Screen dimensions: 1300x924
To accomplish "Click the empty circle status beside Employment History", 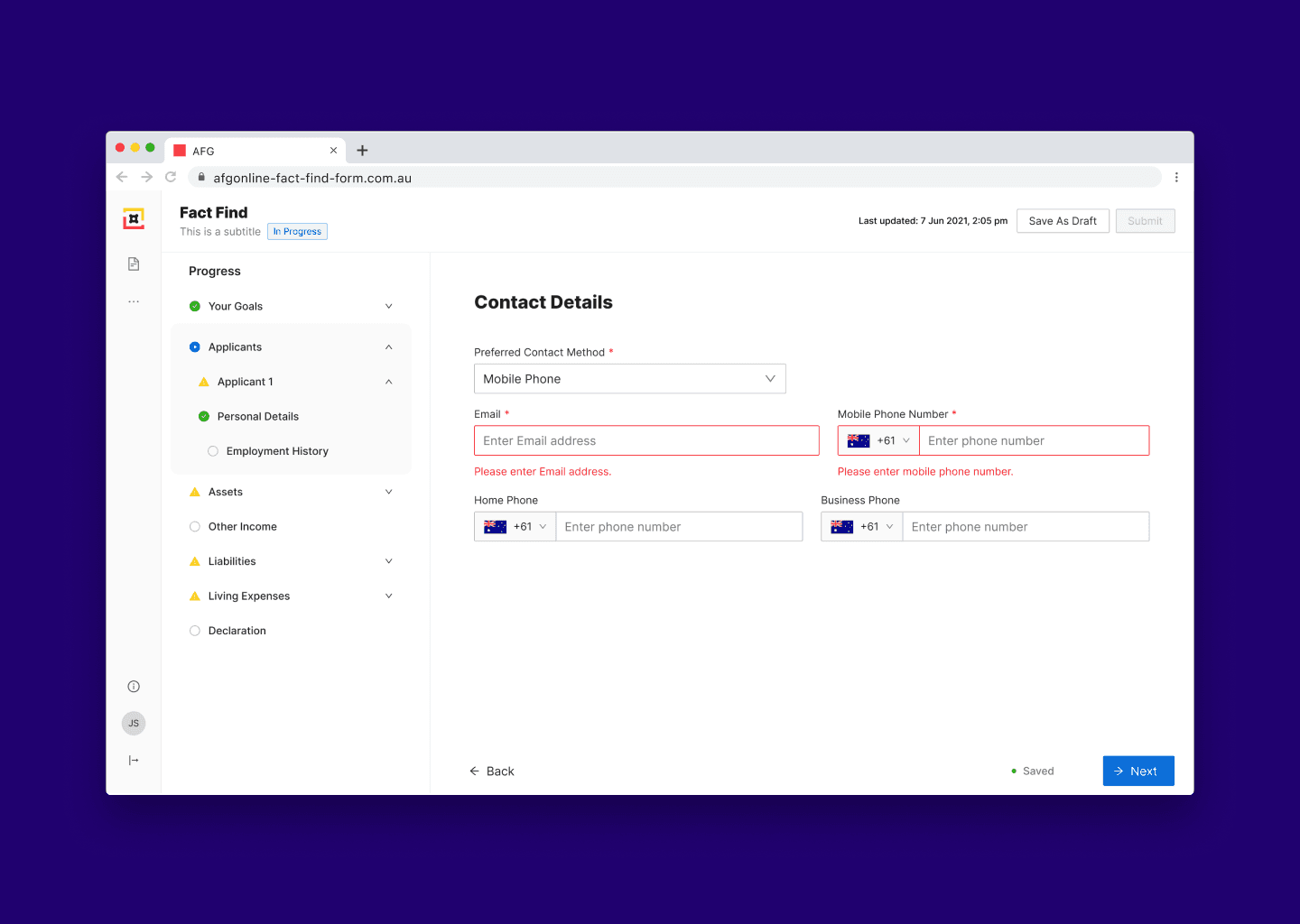I will [213, 451].
